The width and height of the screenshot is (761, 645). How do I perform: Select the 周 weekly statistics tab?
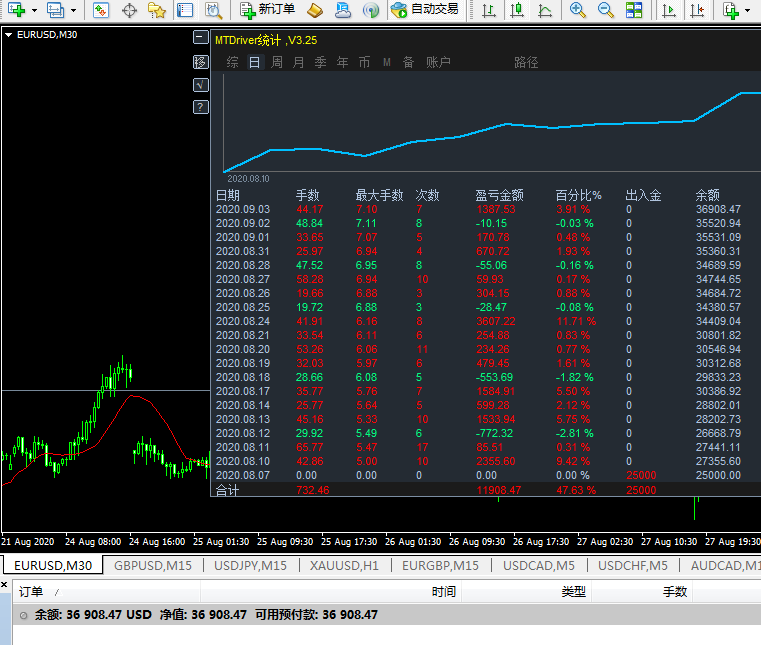pos(277,62)
